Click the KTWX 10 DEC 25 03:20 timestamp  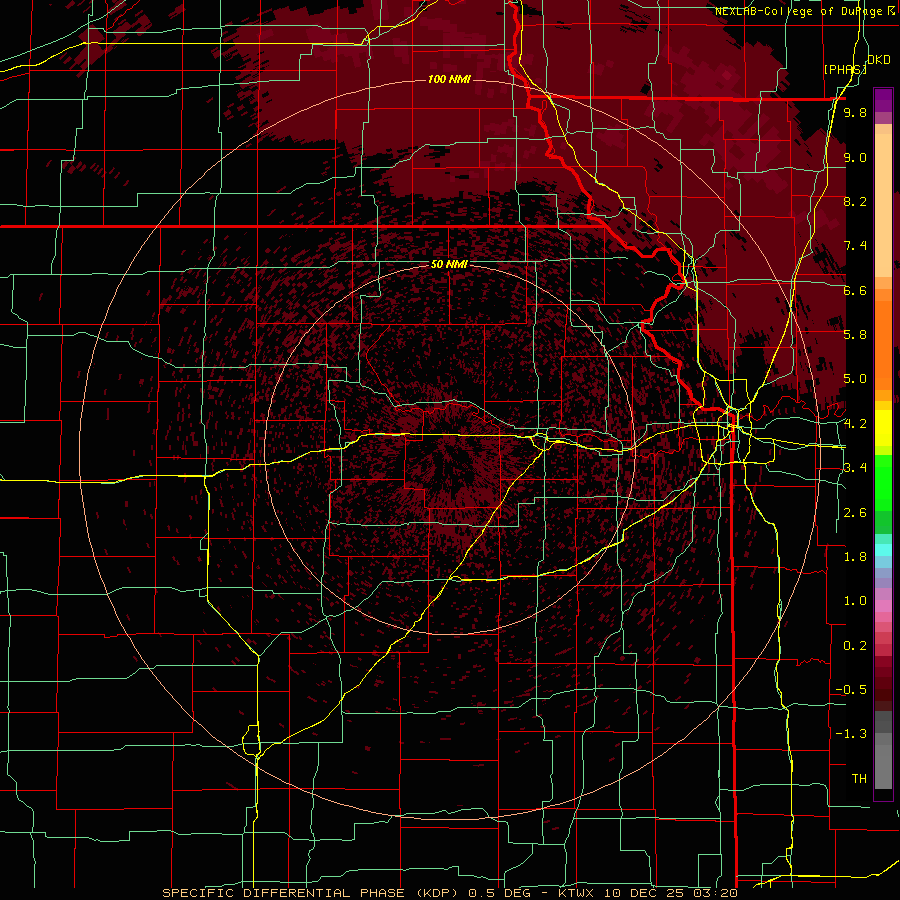647,893
